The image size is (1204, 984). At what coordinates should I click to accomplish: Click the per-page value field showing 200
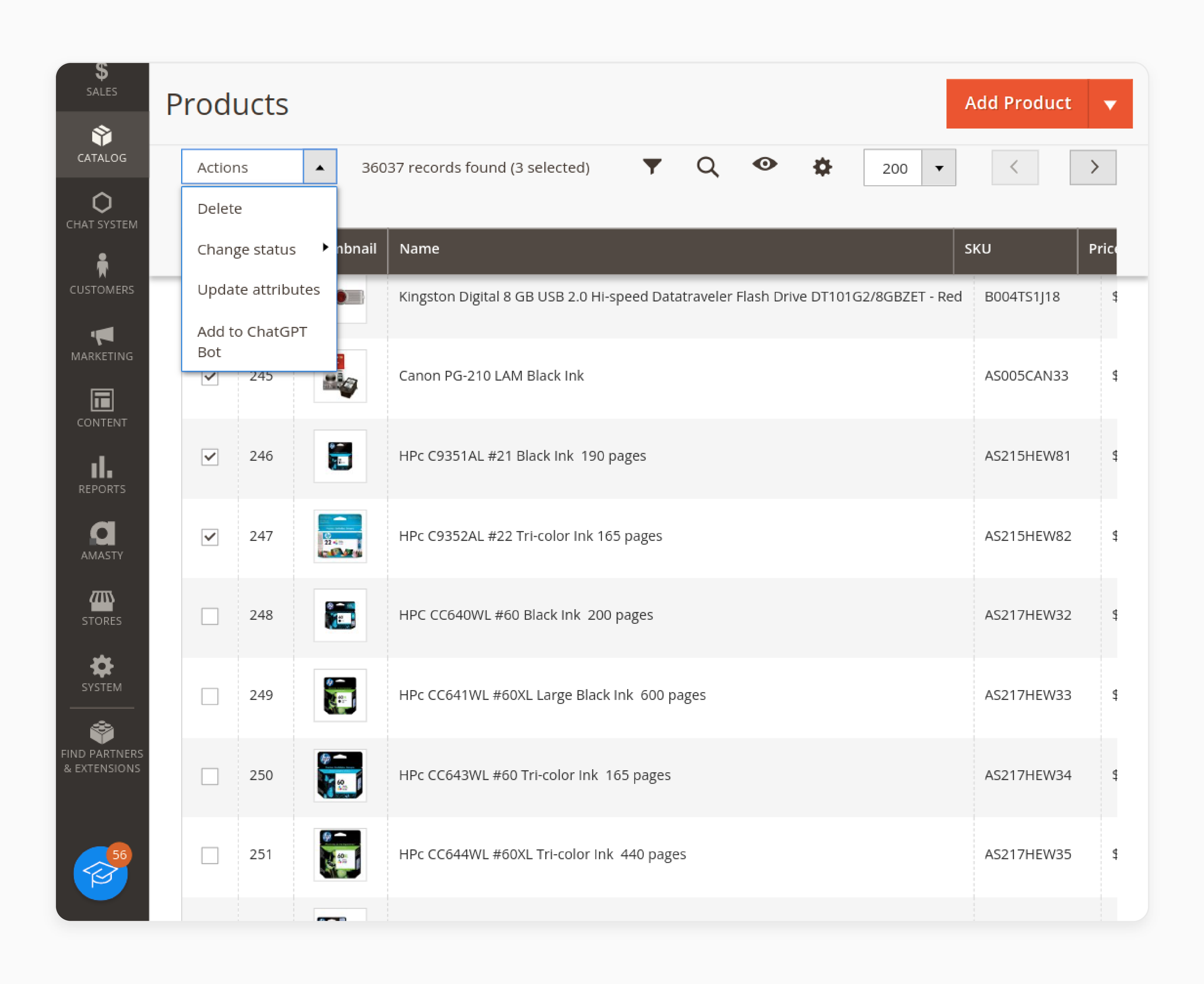click(x=893, y=168)
